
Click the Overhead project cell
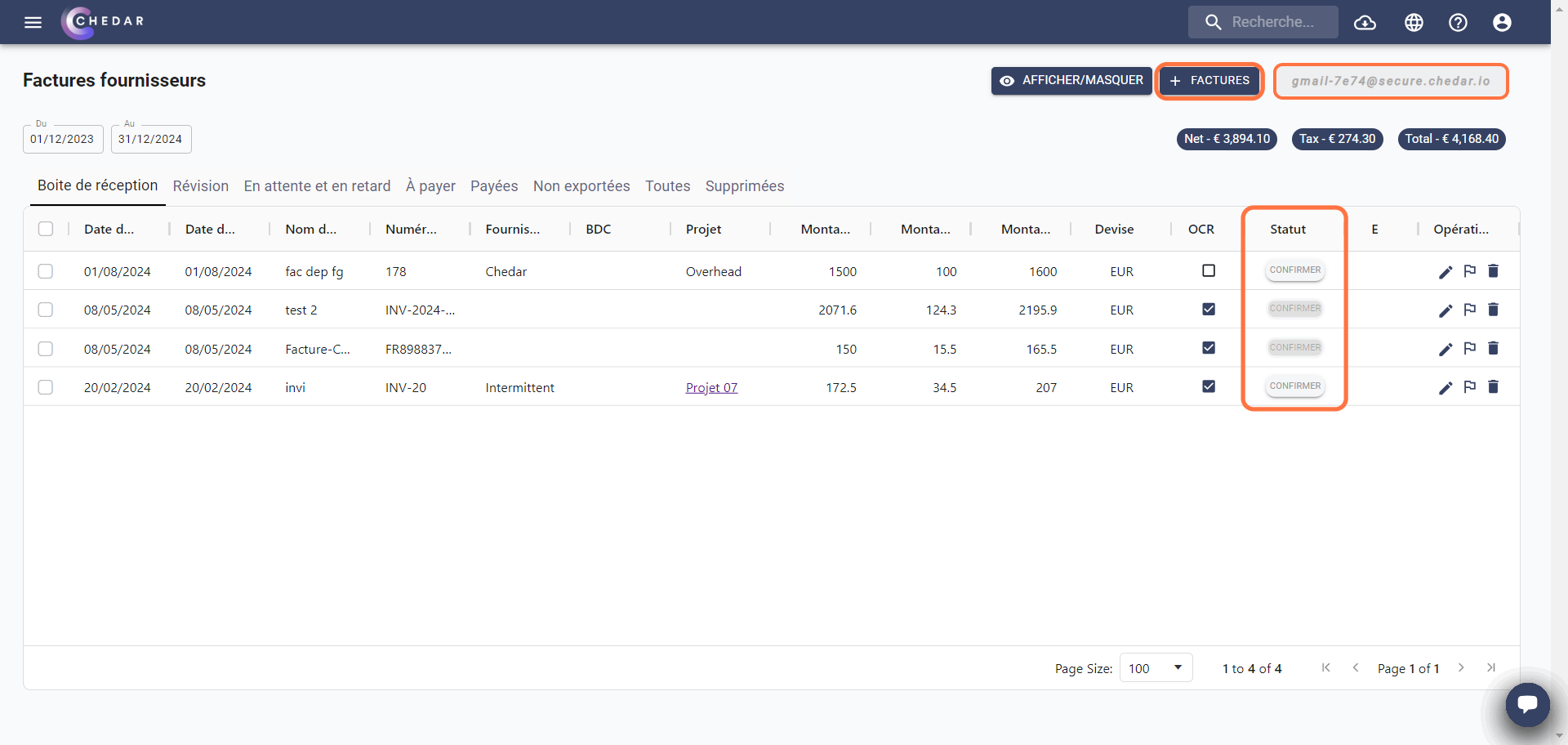[714, 272]
